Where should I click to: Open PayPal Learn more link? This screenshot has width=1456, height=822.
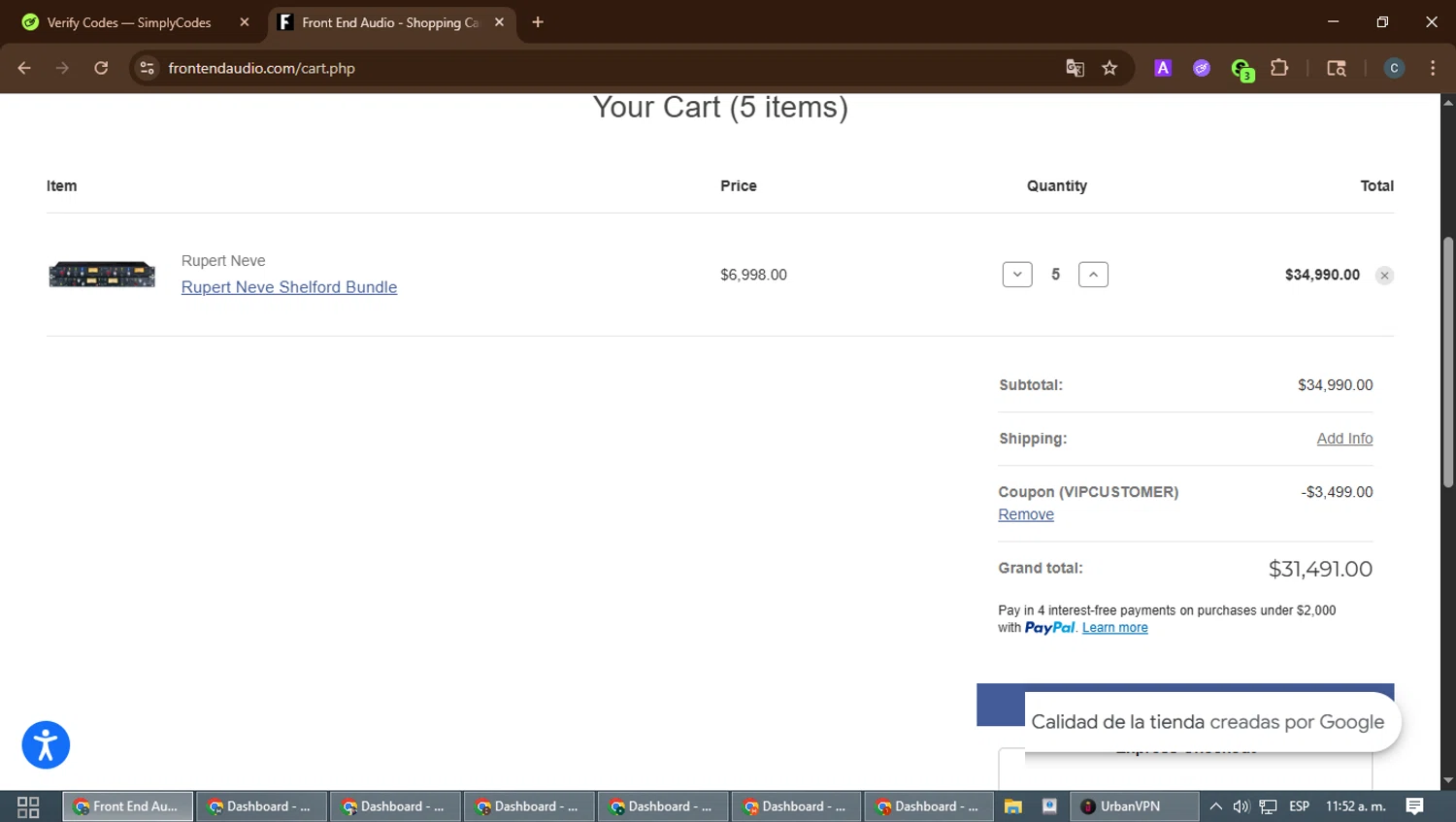pyautogui.click(x=1114, y=628)
